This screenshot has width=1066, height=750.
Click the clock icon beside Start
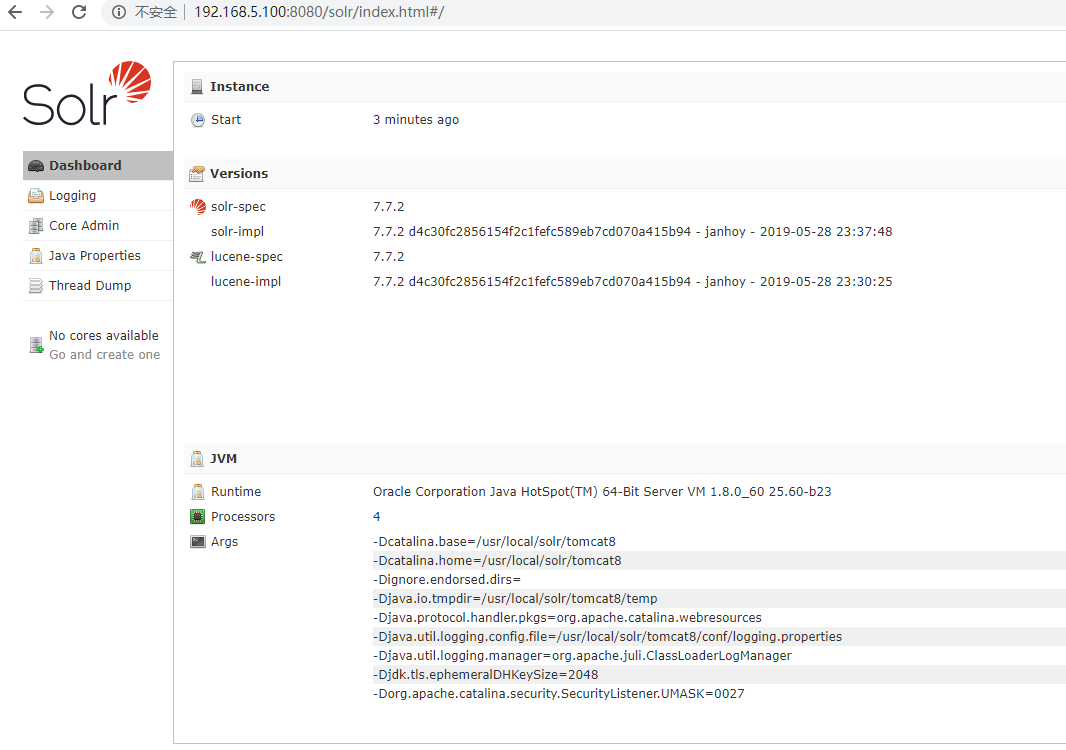tap(197, 119)
